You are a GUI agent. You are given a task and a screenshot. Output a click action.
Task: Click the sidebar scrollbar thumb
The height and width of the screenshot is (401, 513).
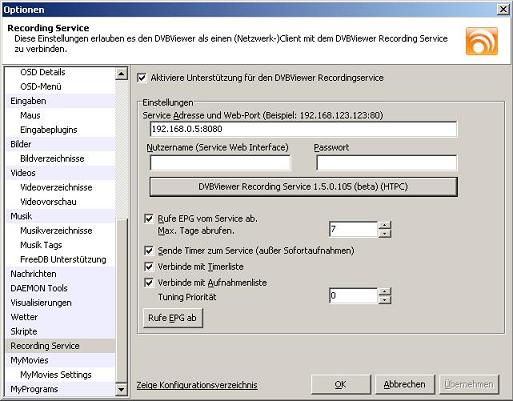coord(121,300)
